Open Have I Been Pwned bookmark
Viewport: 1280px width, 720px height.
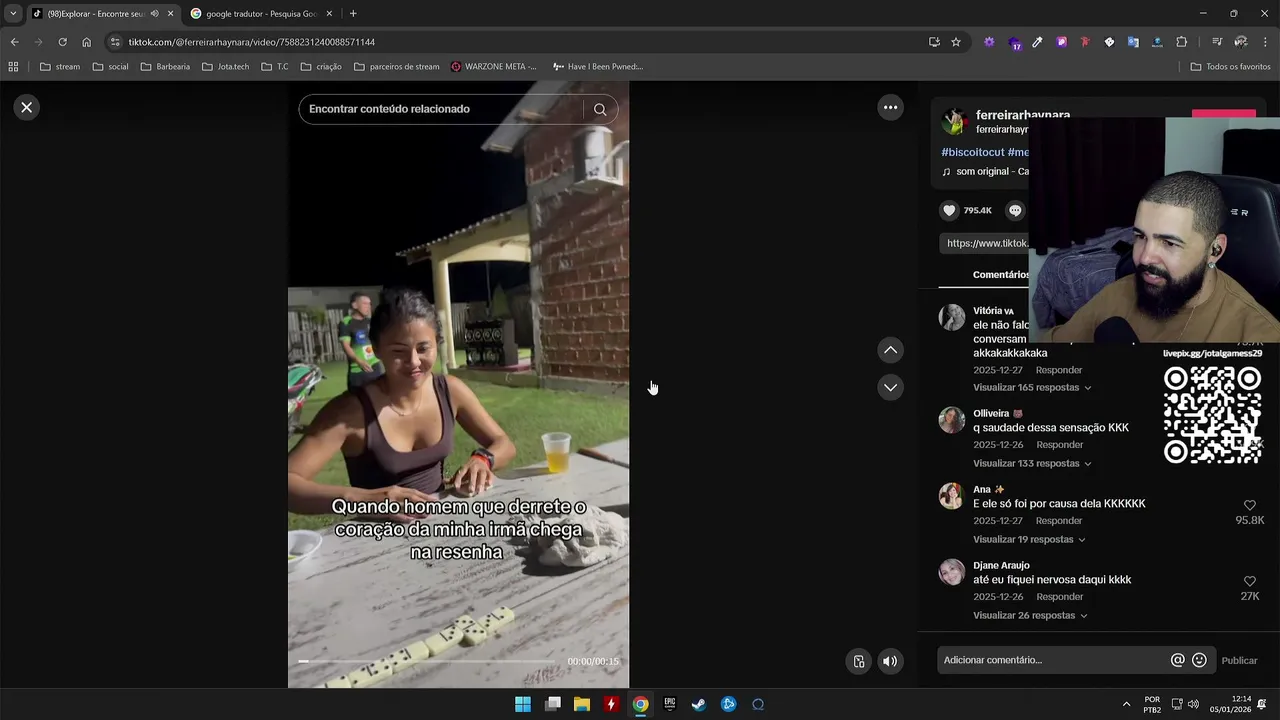click(598, 67)
